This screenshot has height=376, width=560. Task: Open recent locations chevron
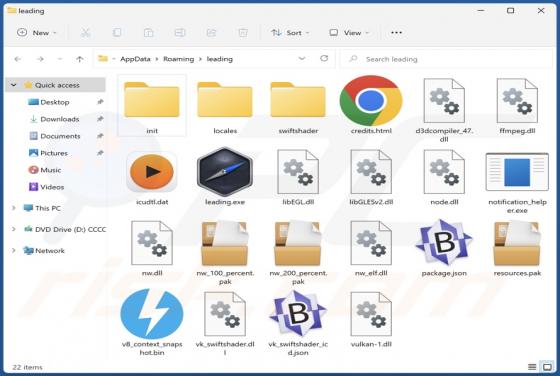click(x=60, y=59)
